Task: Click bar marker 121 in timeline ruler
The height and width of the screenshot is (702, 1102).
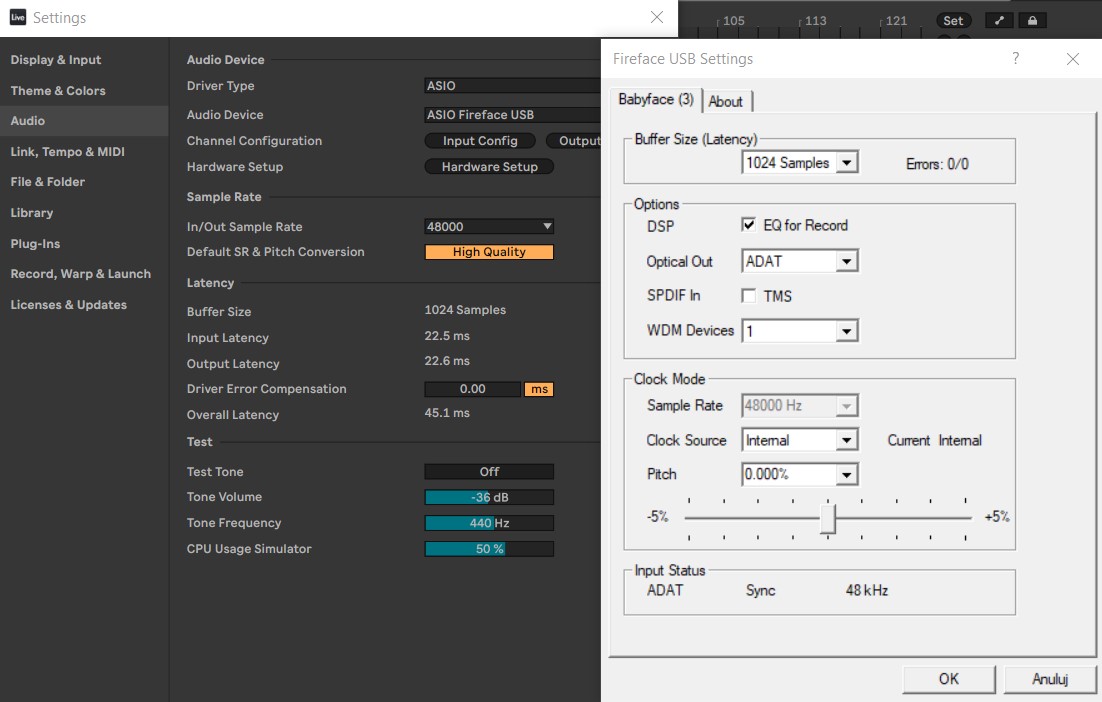Action: pos(896,21)
